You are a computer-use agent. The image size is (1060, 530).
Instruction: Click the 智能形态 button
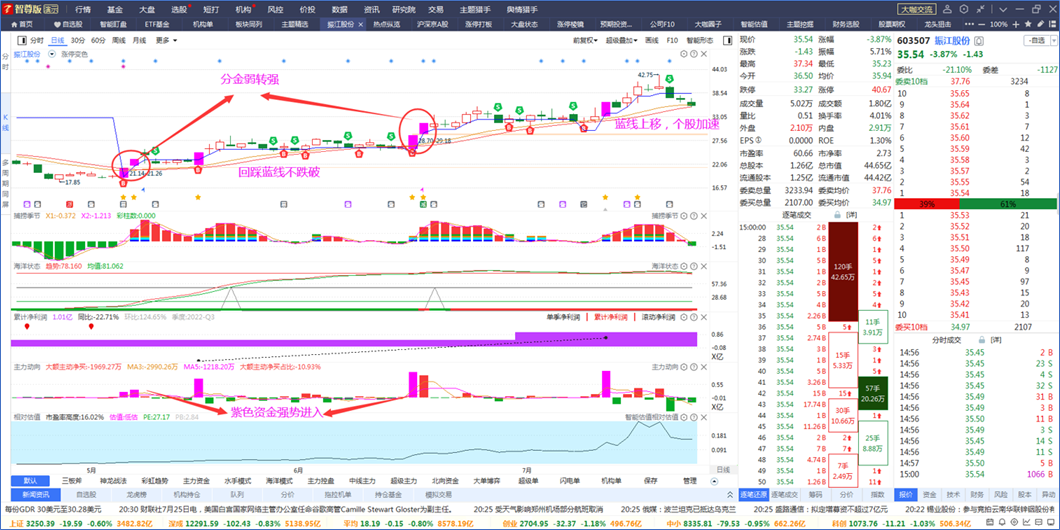(700, 41)
